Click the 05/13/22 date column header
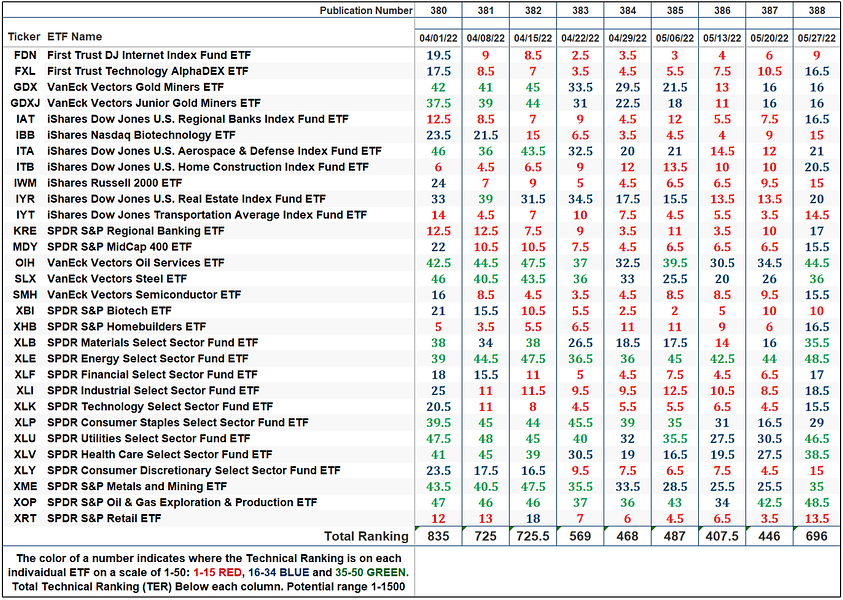Screen dimensions: 843x600 [722, 39]
